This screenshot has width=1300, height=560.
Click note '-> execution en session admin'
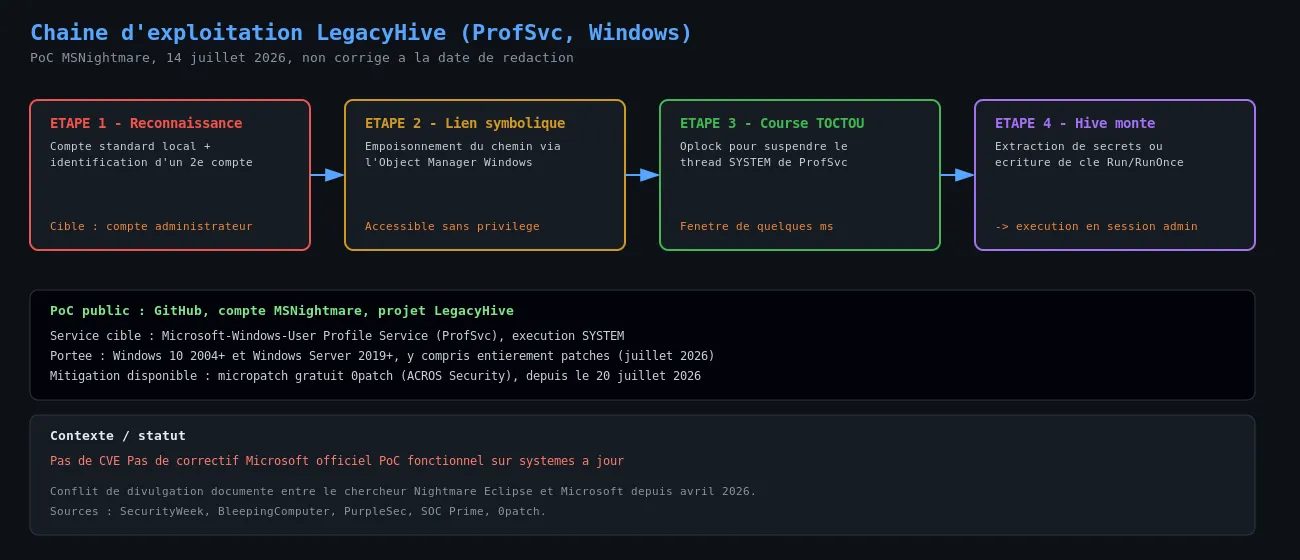pos(1096,226)
